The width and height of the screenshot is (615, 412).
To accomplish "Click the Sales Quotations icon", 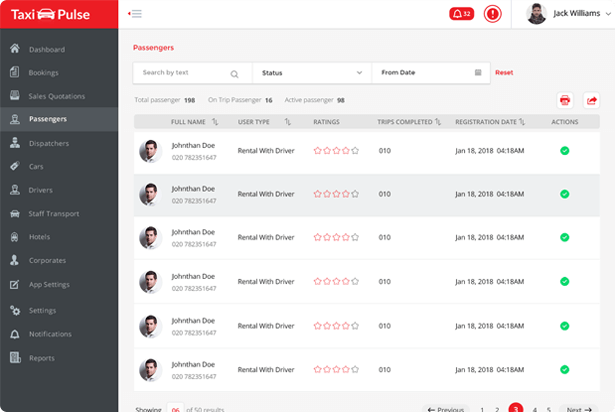I will (x=15, y=95).
